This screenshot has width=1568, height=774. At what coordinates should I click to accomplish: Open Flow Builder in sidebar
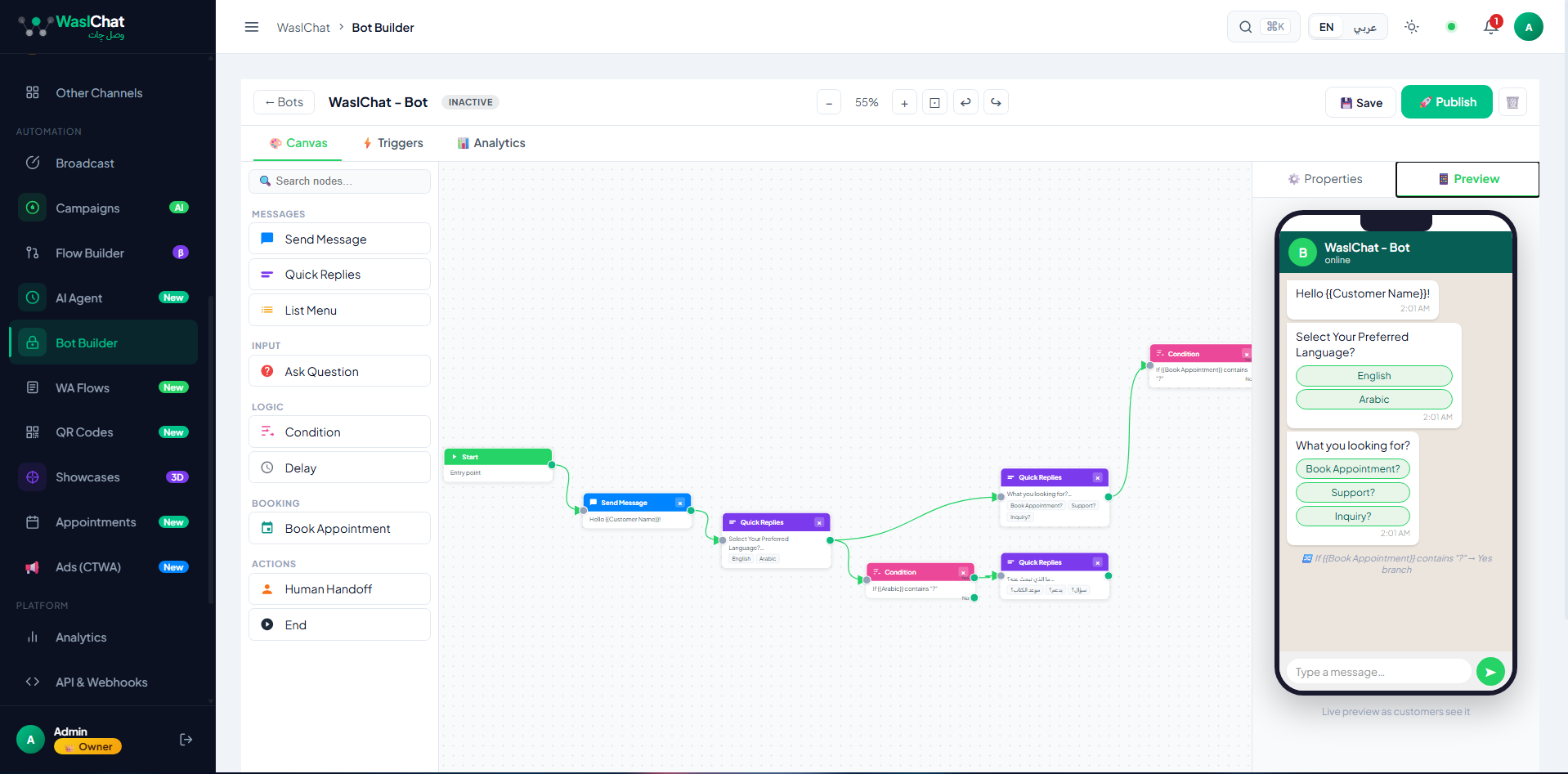click(x=104, y=253)
